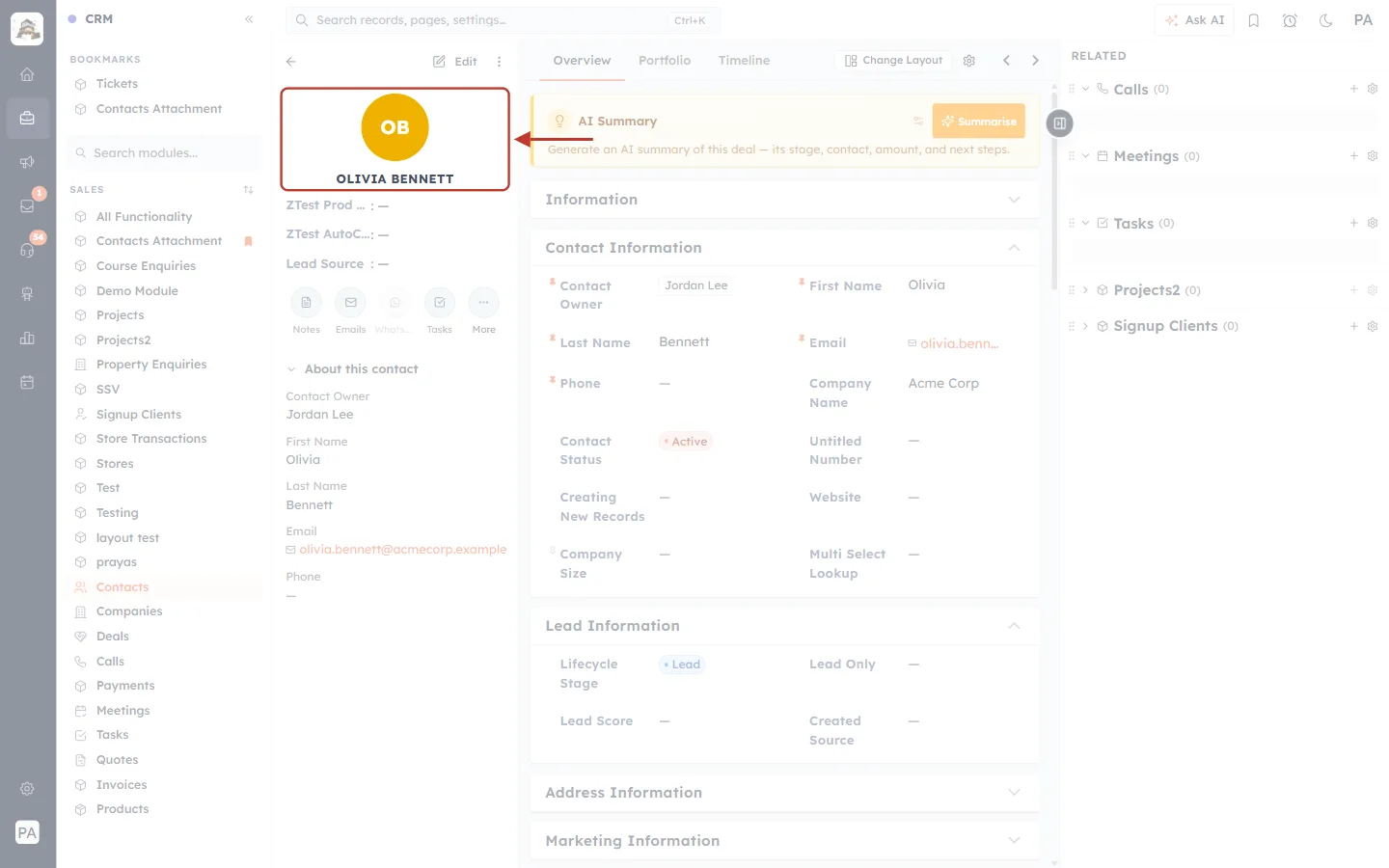Open Meetings related list settings gear

pos(1373,156)
